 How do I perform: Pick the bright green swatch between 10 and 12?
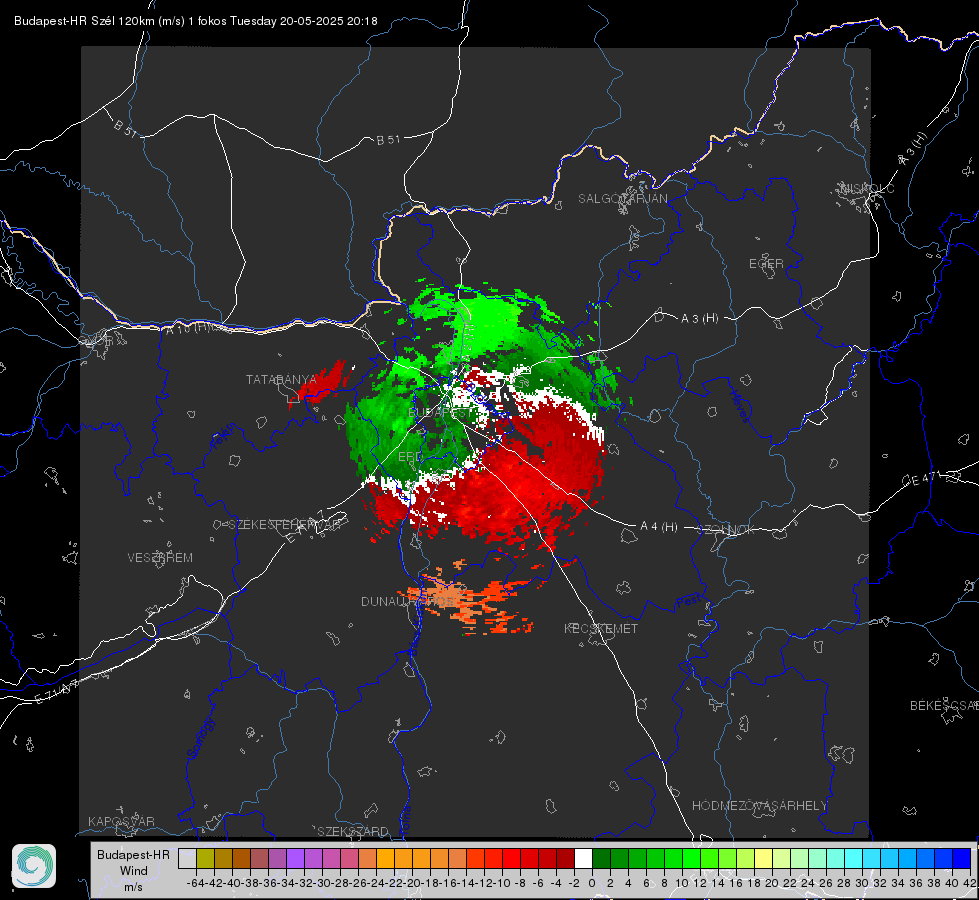[691, 858]
